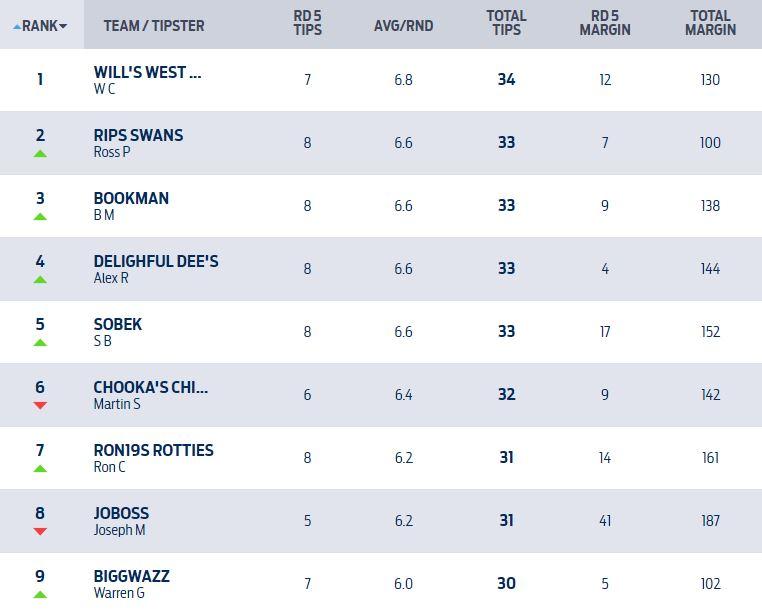Click green up arrow under rank 5
This screenshot has height=615, width=762.
[40, 343]
